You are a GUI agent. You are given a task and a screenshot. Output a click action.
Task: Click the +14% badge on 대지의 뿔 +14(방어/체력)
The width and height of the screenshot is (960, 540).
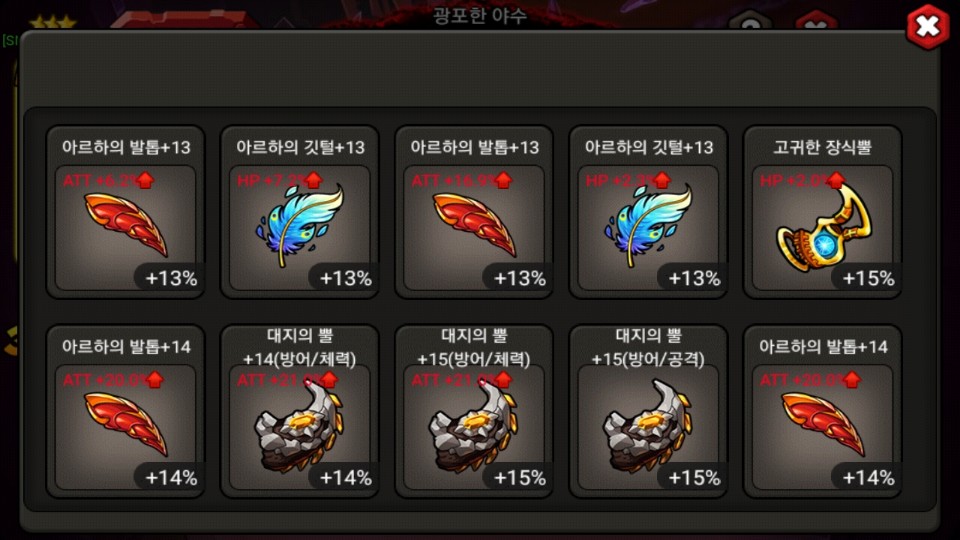coord(345,478)
